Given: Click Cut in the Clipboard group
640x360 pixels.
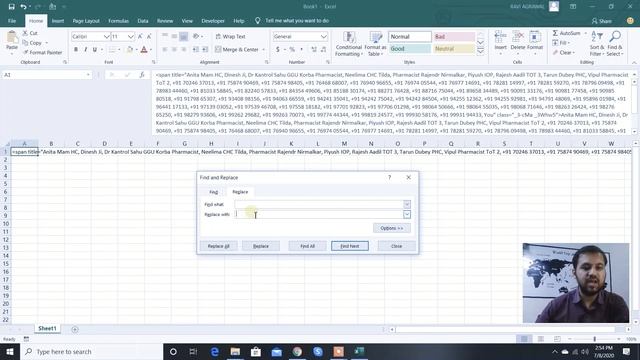Looking at the screenshot, I should pyautogui.click(x=30, y=33).
